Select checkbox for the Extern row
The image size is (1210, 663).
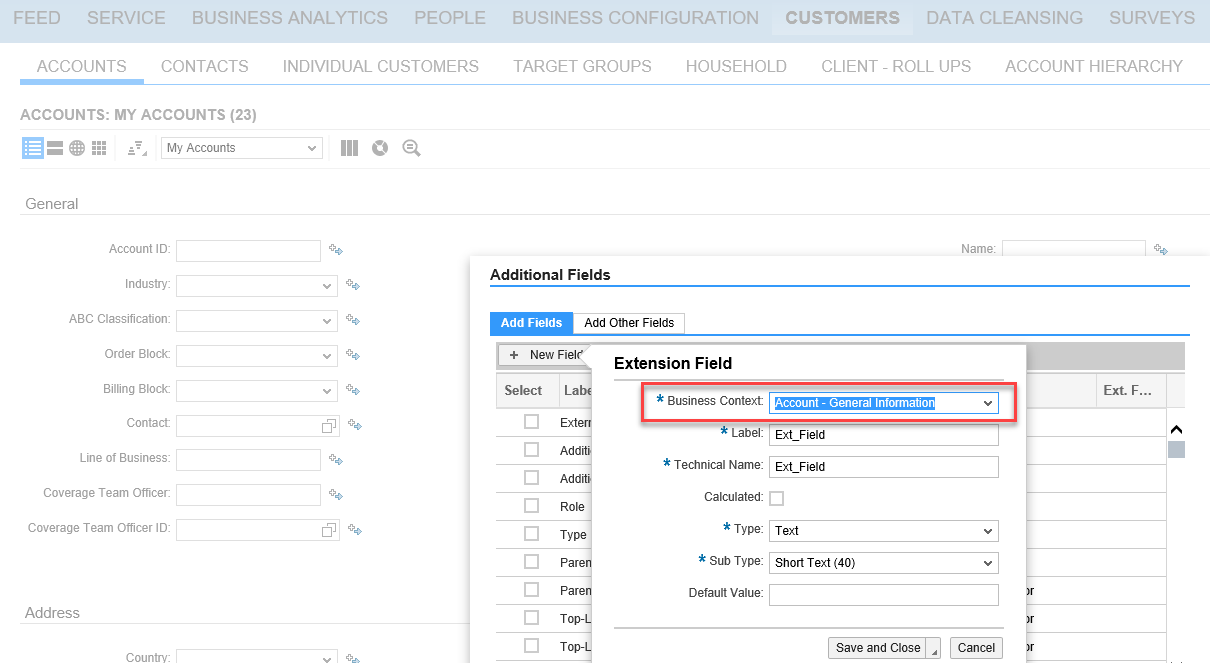click(532, 422)
